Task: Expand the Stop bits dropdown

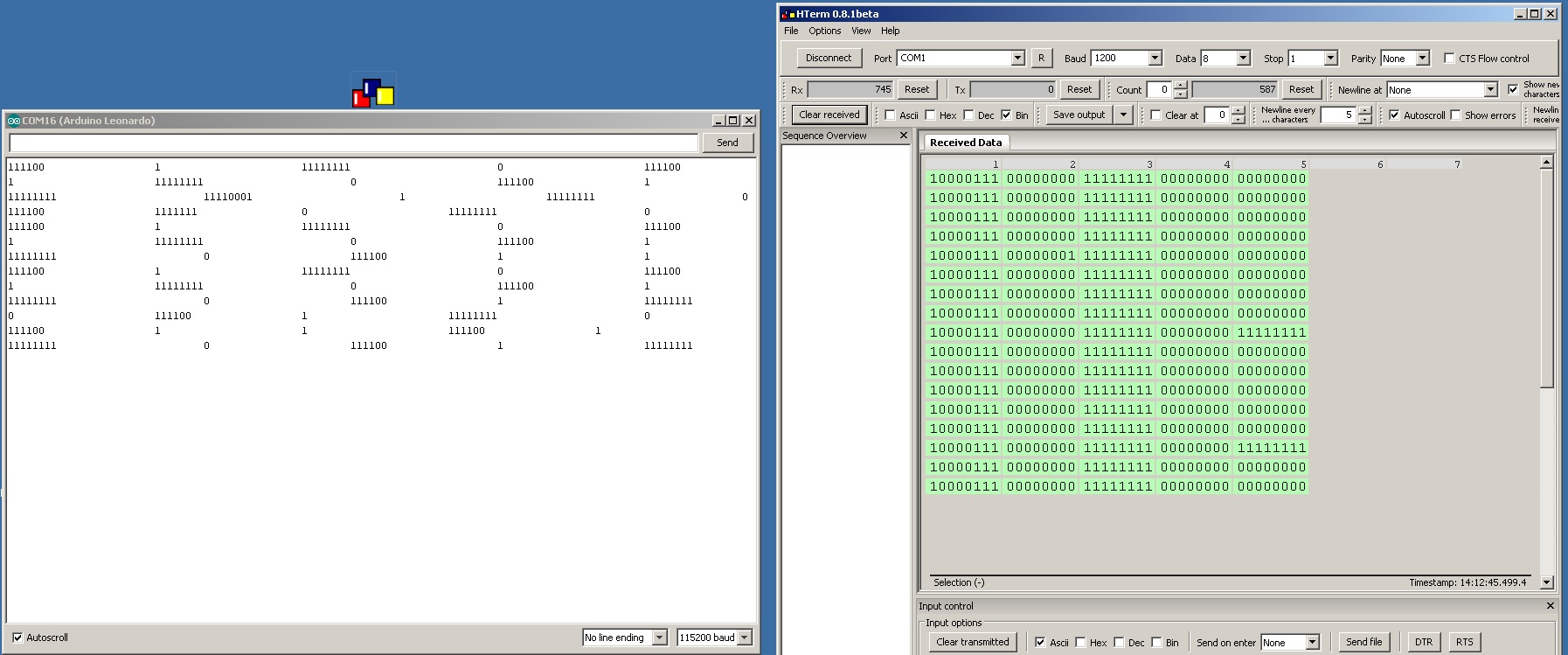Action: [1330, 58]
